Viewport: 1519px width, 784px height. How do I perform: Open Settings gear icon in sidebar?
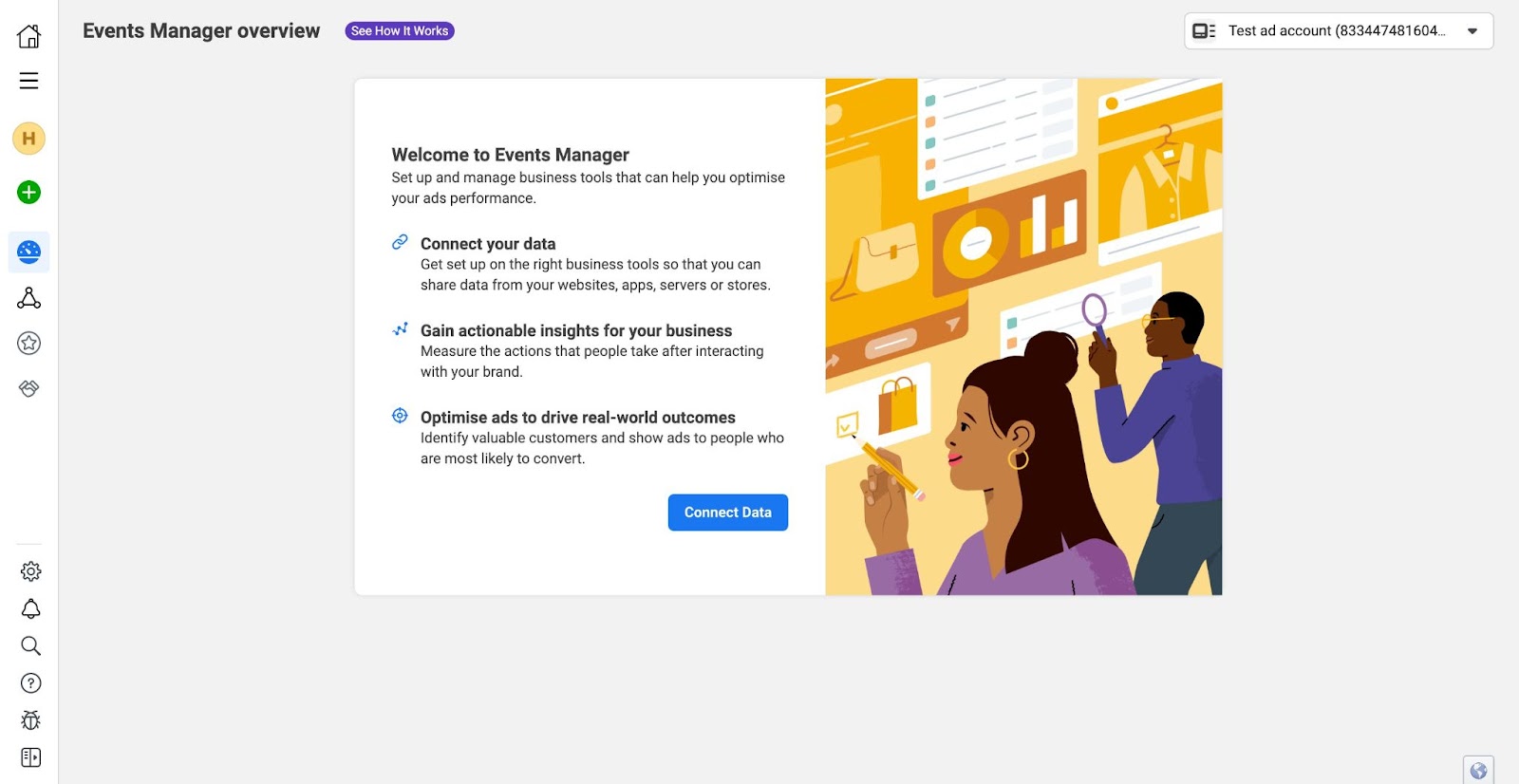[31, 571]
